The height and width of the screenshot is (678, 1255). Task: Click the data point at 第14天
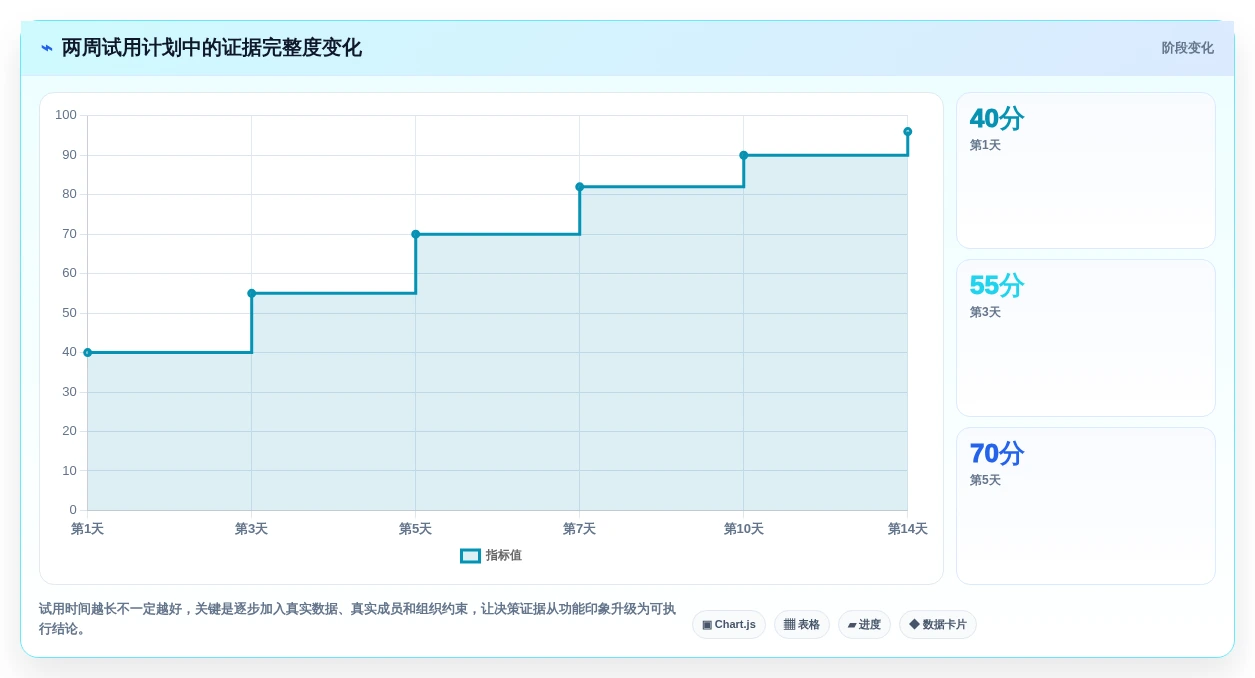tap(908, 131)
